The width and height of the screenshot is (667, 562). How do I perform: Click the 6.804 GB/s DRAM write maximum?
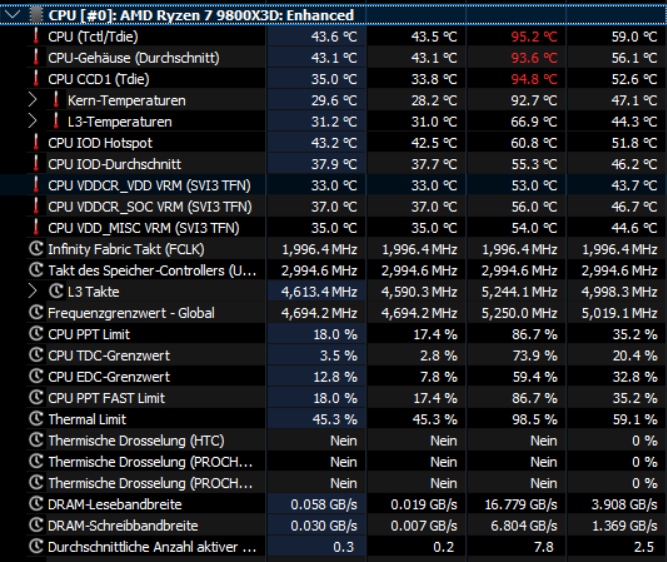(x=524, y=526)
